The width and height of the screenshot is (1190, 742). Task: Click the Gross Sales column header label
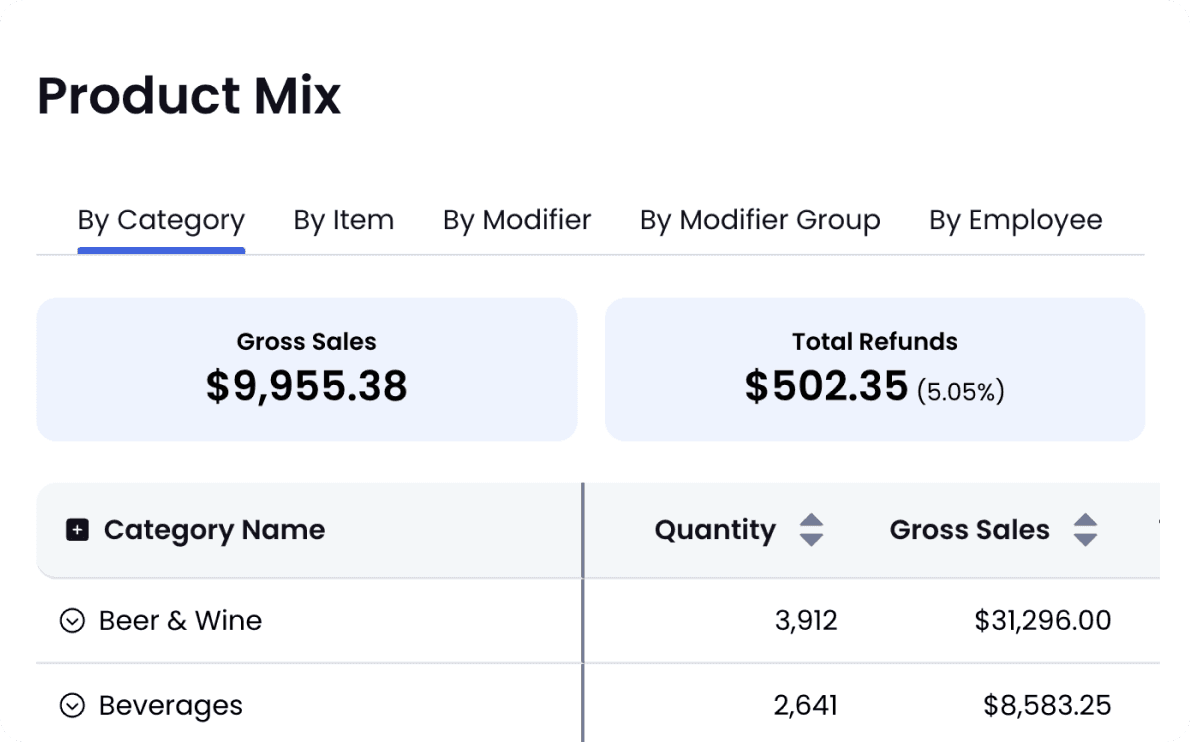[x=969, y=530]
